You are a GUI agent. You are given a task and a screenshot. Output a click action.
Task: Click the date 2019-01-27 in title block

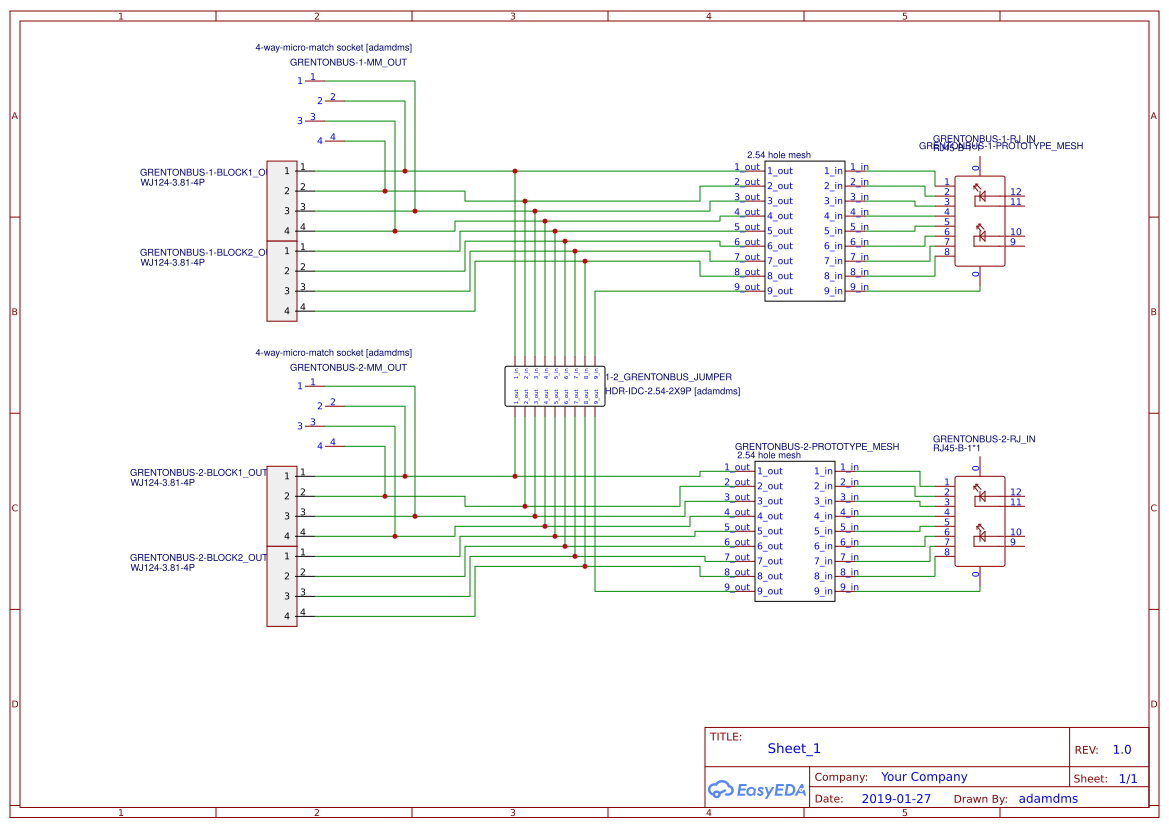(x=896, y=798)
